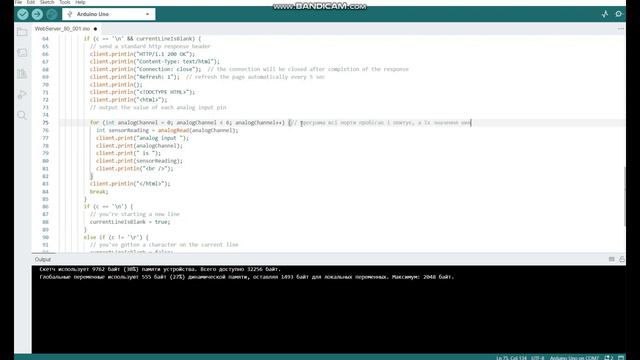
Task: Click the currentLineIsBlank = true line
Action: 130,222
